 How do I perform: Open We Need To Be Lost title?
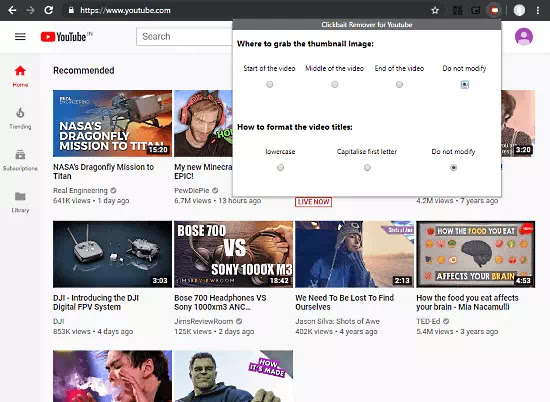[x=344, y=302]
